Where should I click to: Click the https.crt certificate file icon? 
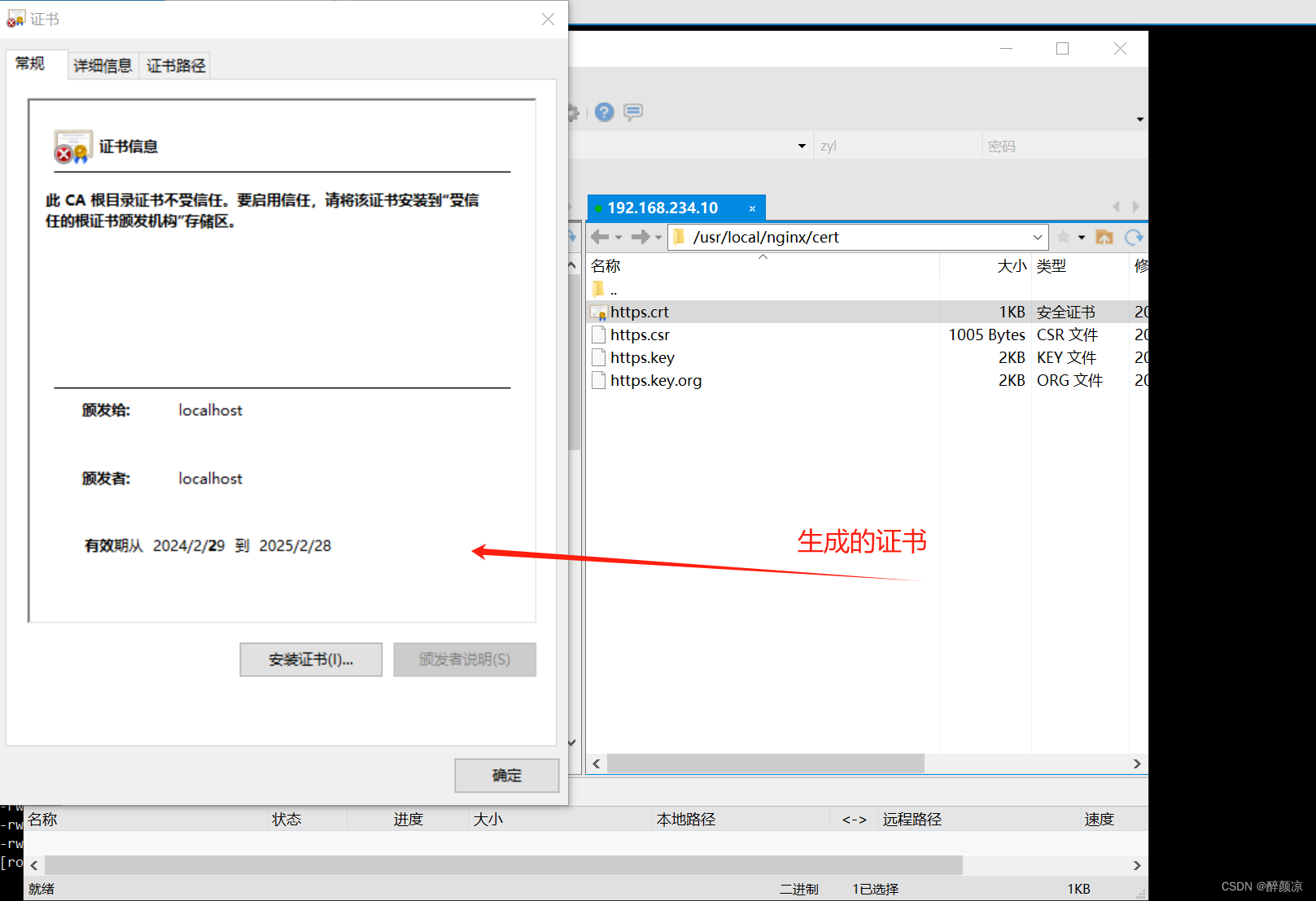click(599, 313)
